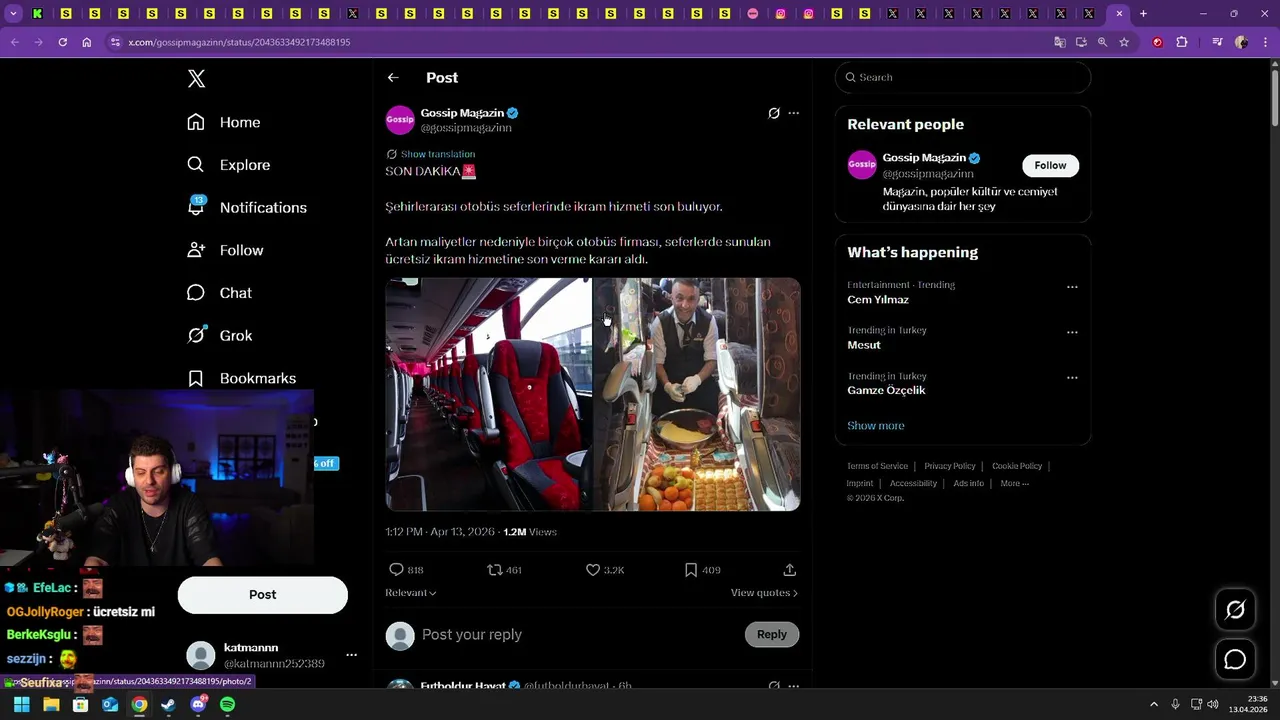Open account menu for katmannn
The width and height of the screenshot is (1280, 720).
coord(351,655)
